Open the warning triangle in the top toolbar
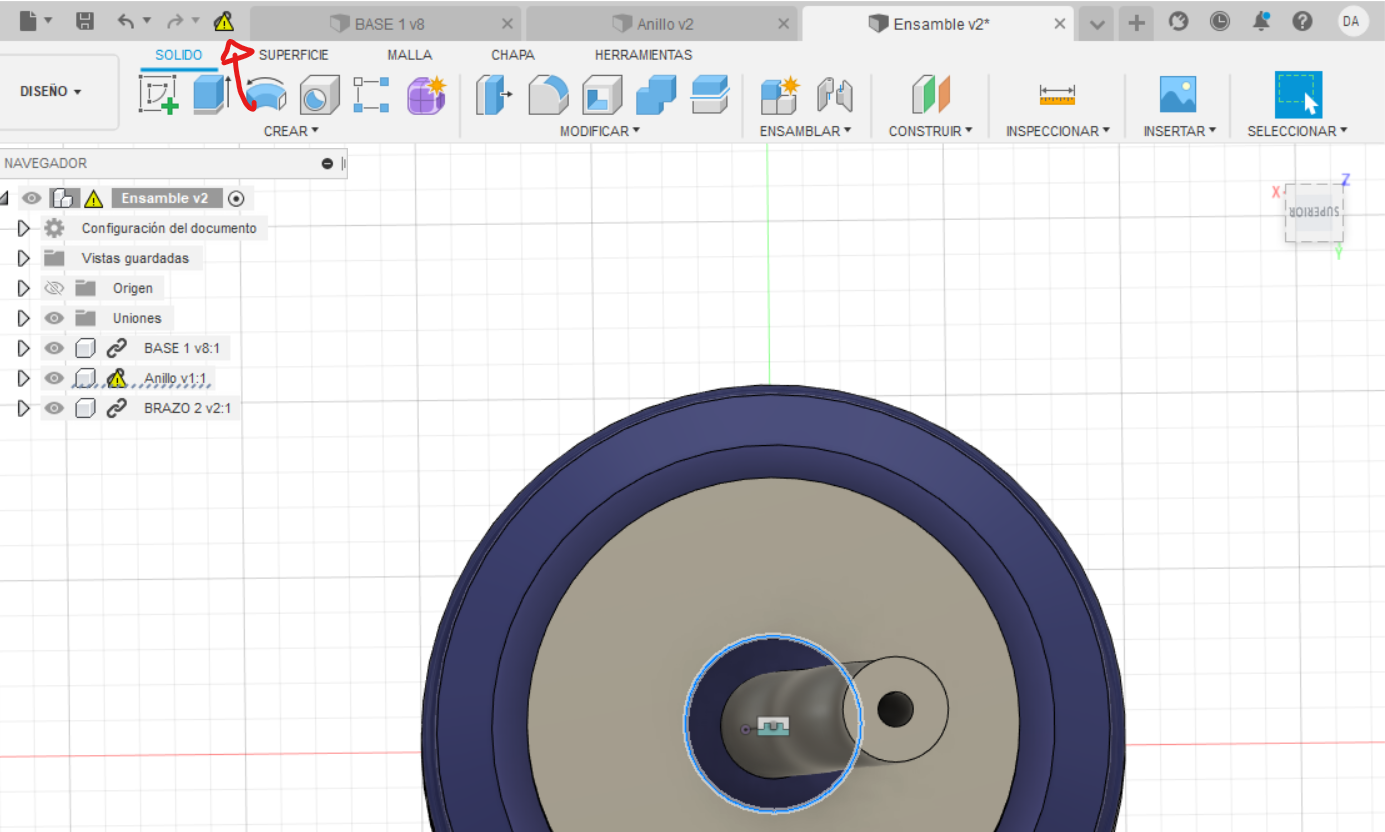This screenshot has width=1385, height=832. tap(224, 21)
